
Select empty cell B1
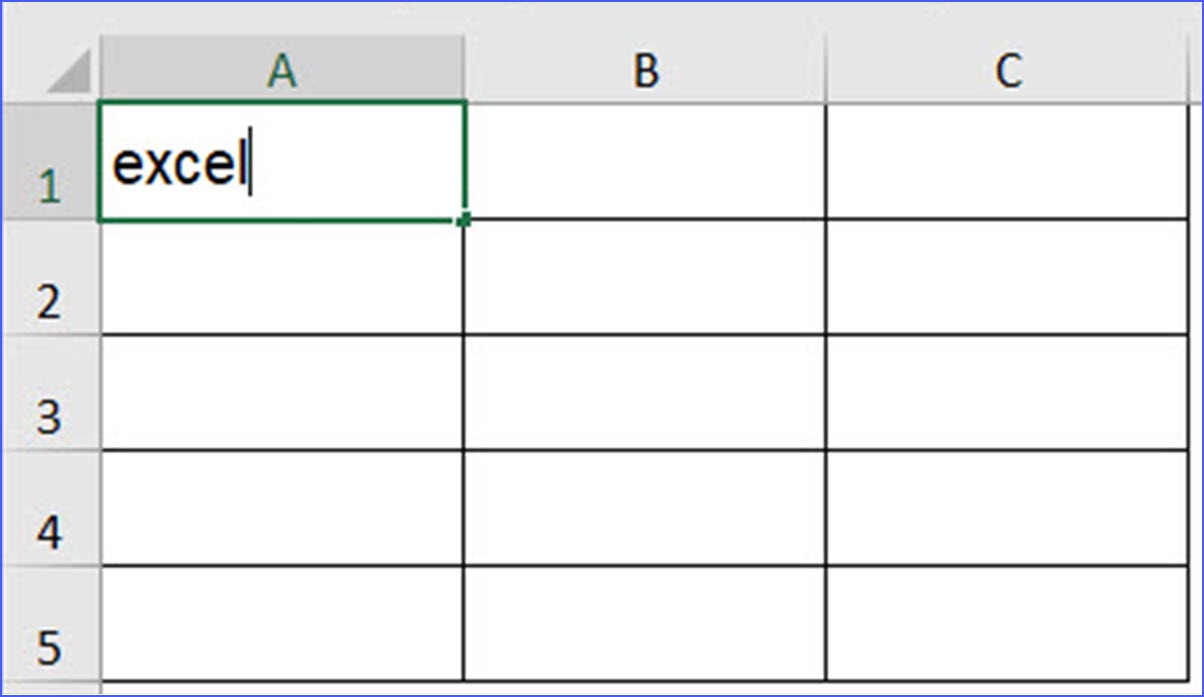coord(647,158)
